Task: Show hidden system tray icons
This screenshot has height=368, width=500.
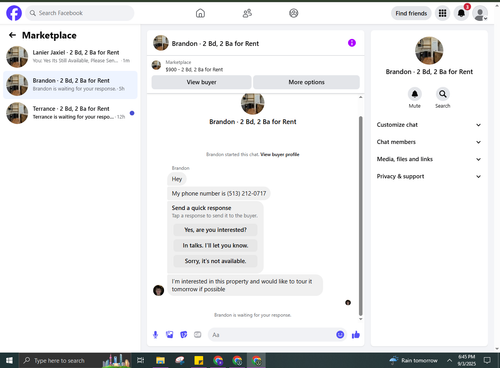Action: click(449, 360)
